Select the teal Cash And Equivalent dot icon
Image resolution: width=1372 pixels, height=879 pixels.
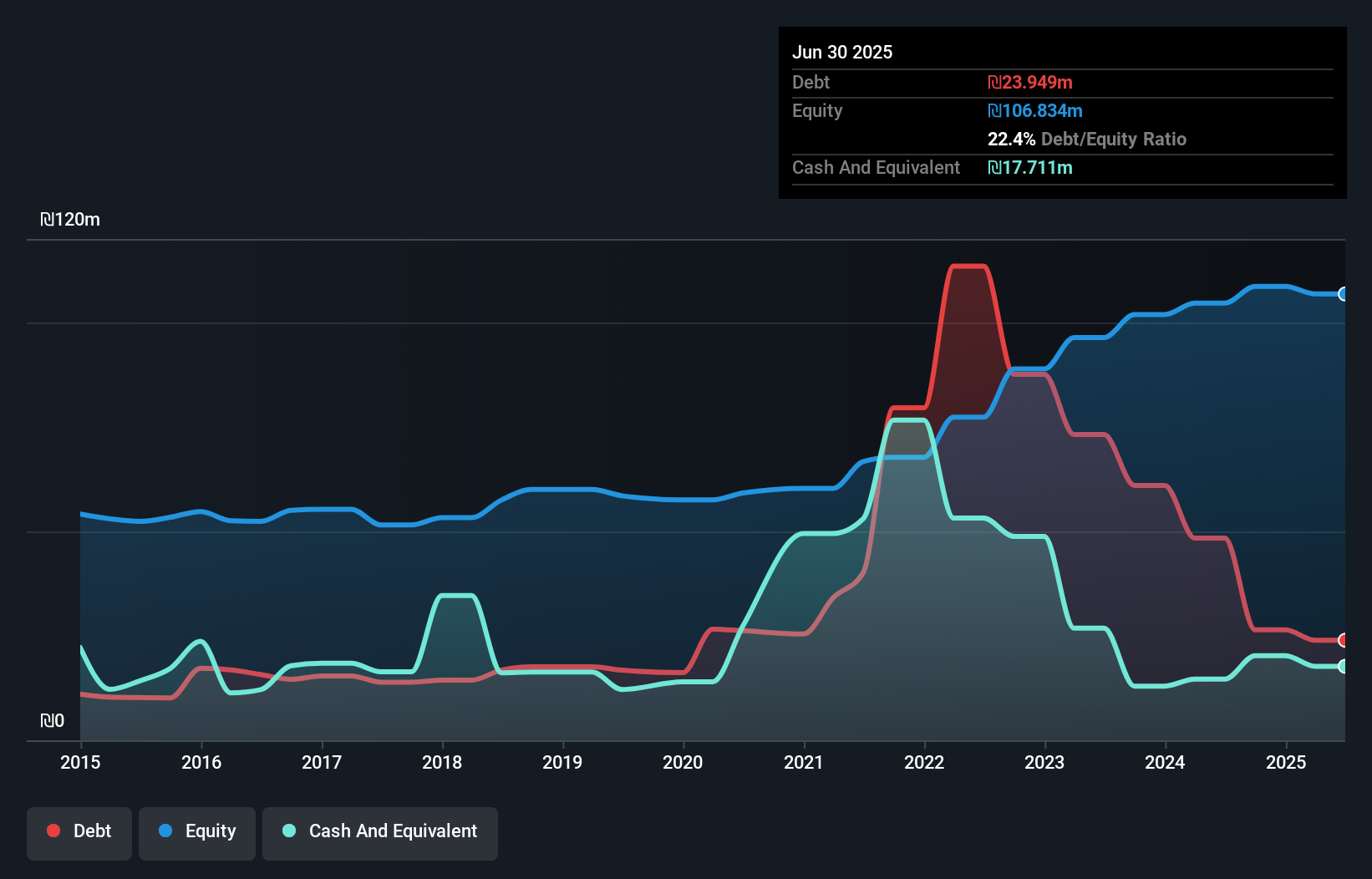[288, 831]
